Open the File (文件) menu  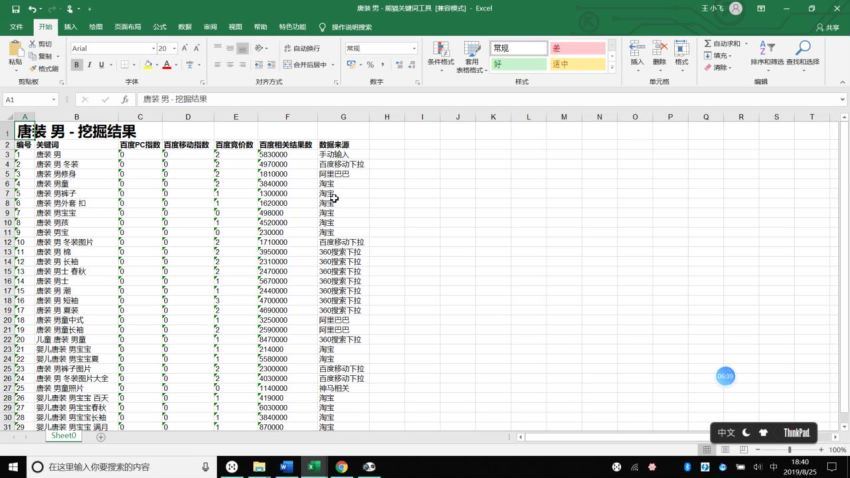pyautogui.click(x=16, y=27)
